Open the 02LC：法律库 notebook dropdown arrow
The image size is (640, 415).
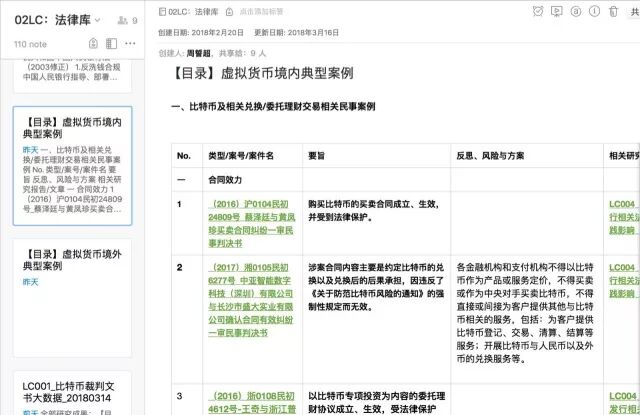(98, 20)
